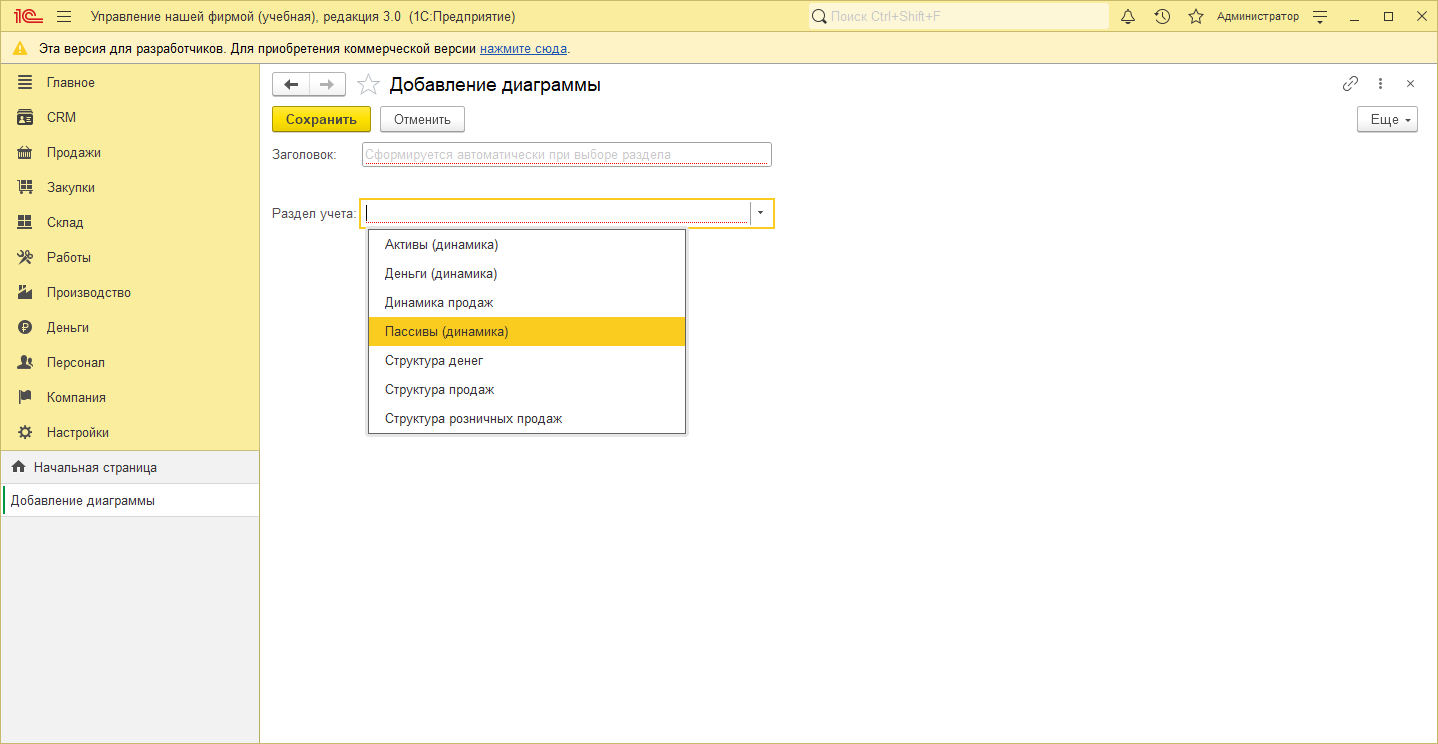
Task: Click the CRM section icon
Action: click(x=25, y=117)
